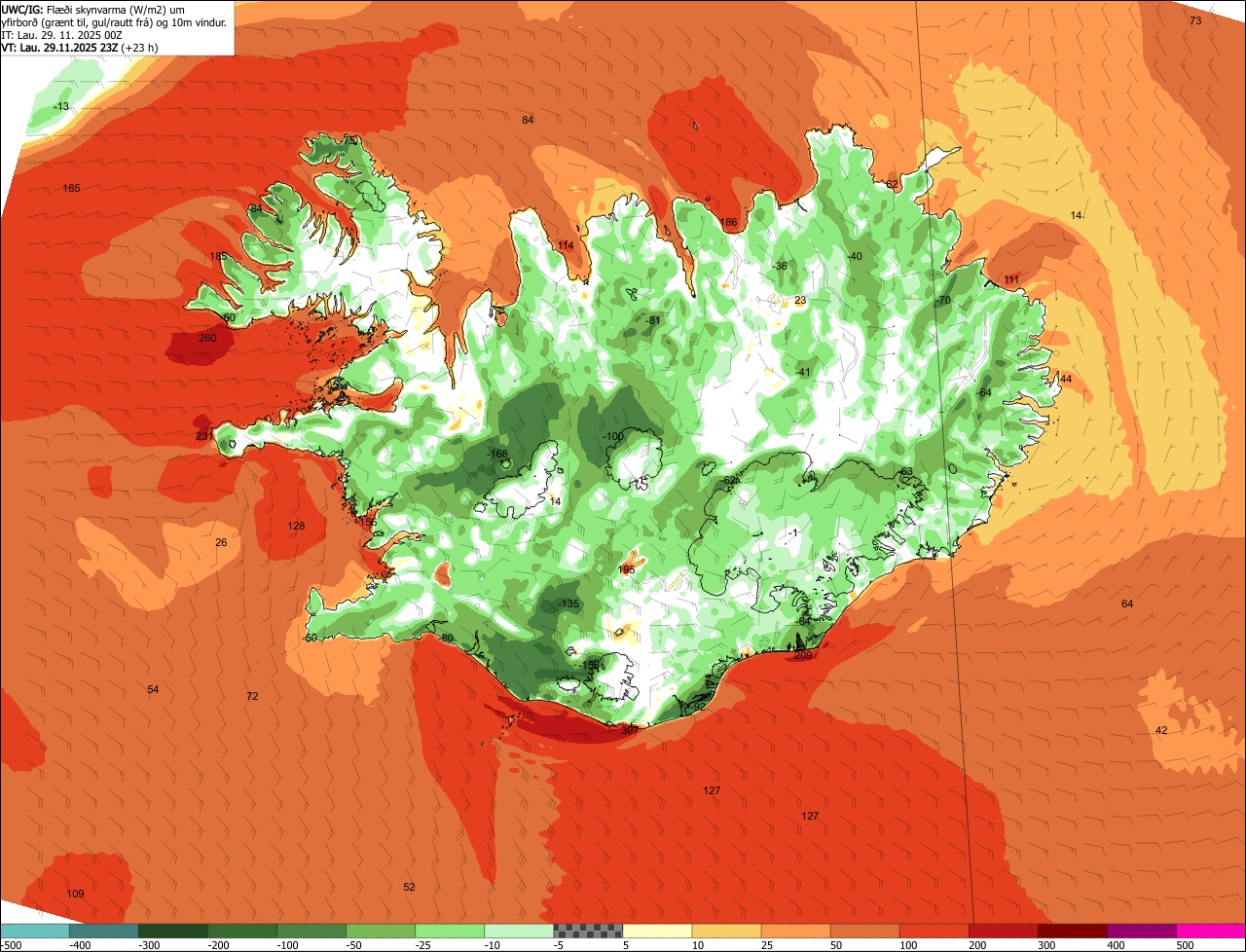
Task: Click the 114 value at the northern fjord
Action: click(566, 245)
